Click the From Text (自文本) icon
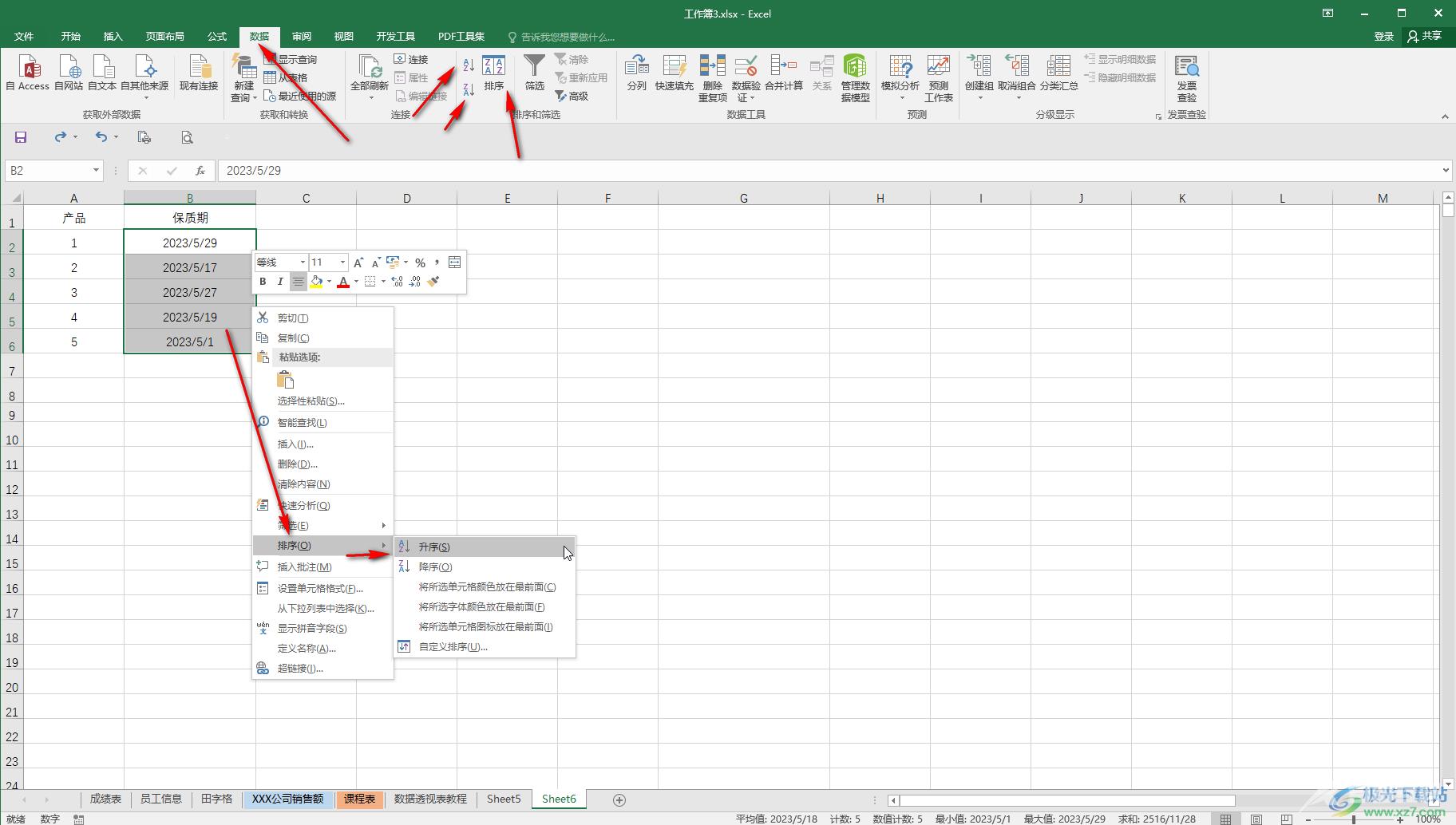 [102, 73]
